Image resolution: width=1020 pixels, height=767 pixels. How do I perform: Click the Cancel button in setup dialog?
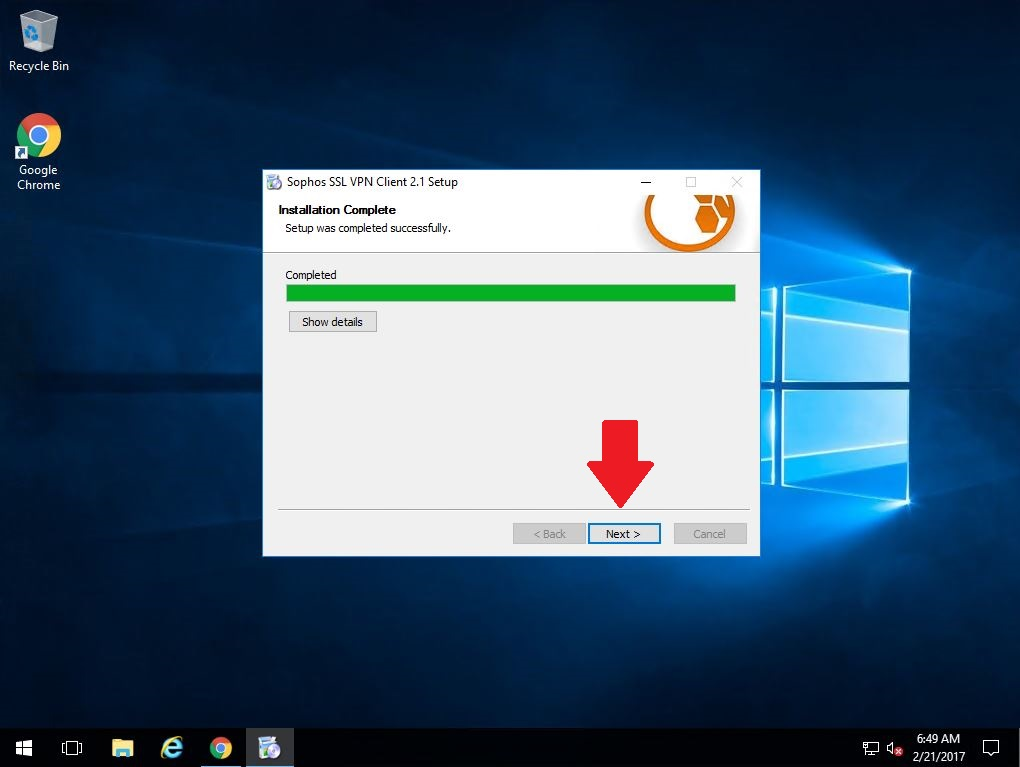tap(710, 533)
